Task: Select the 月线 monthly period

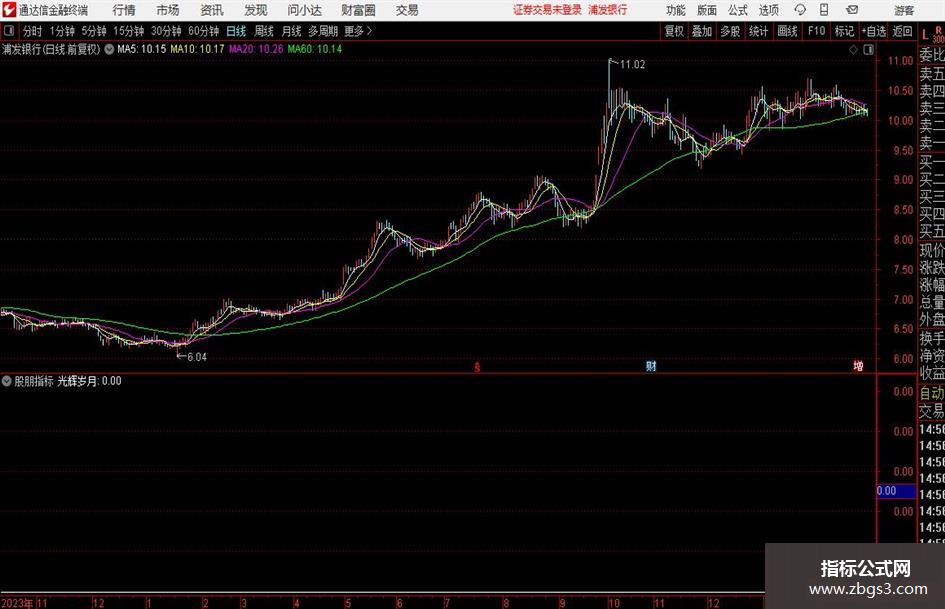Action: (x=292, y=31)
